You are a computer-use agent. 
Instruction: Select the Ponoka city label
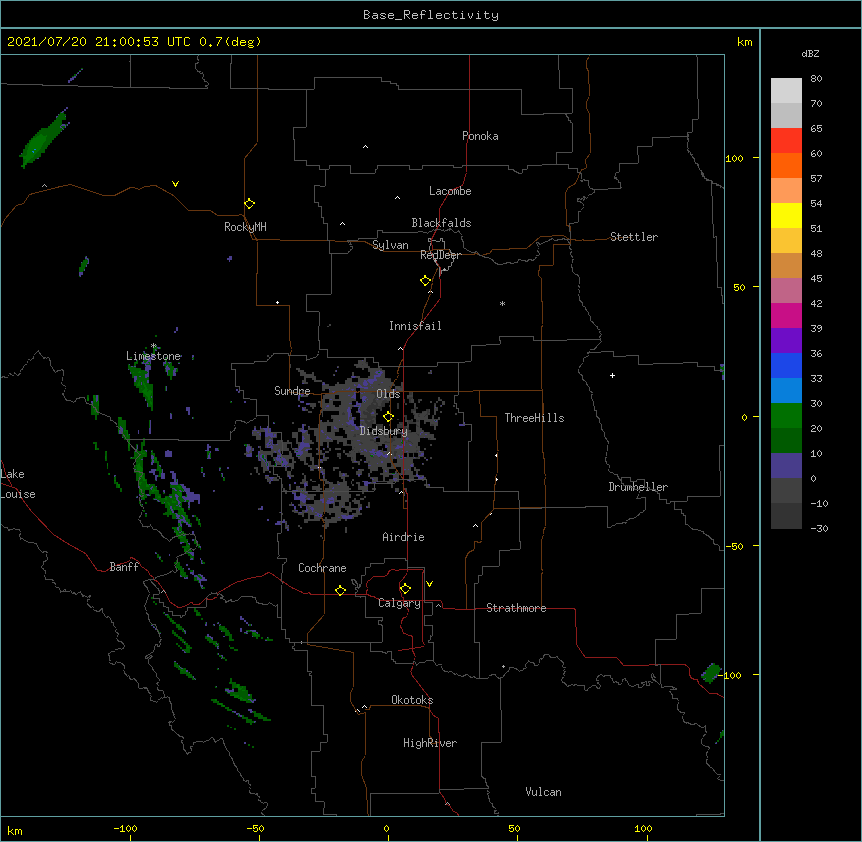[x=480, y=136]
